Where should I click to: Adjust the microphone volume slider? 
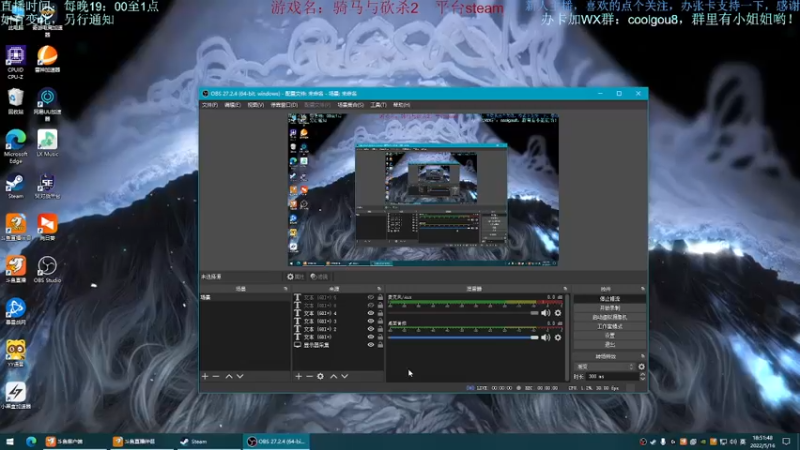(463, 313)
